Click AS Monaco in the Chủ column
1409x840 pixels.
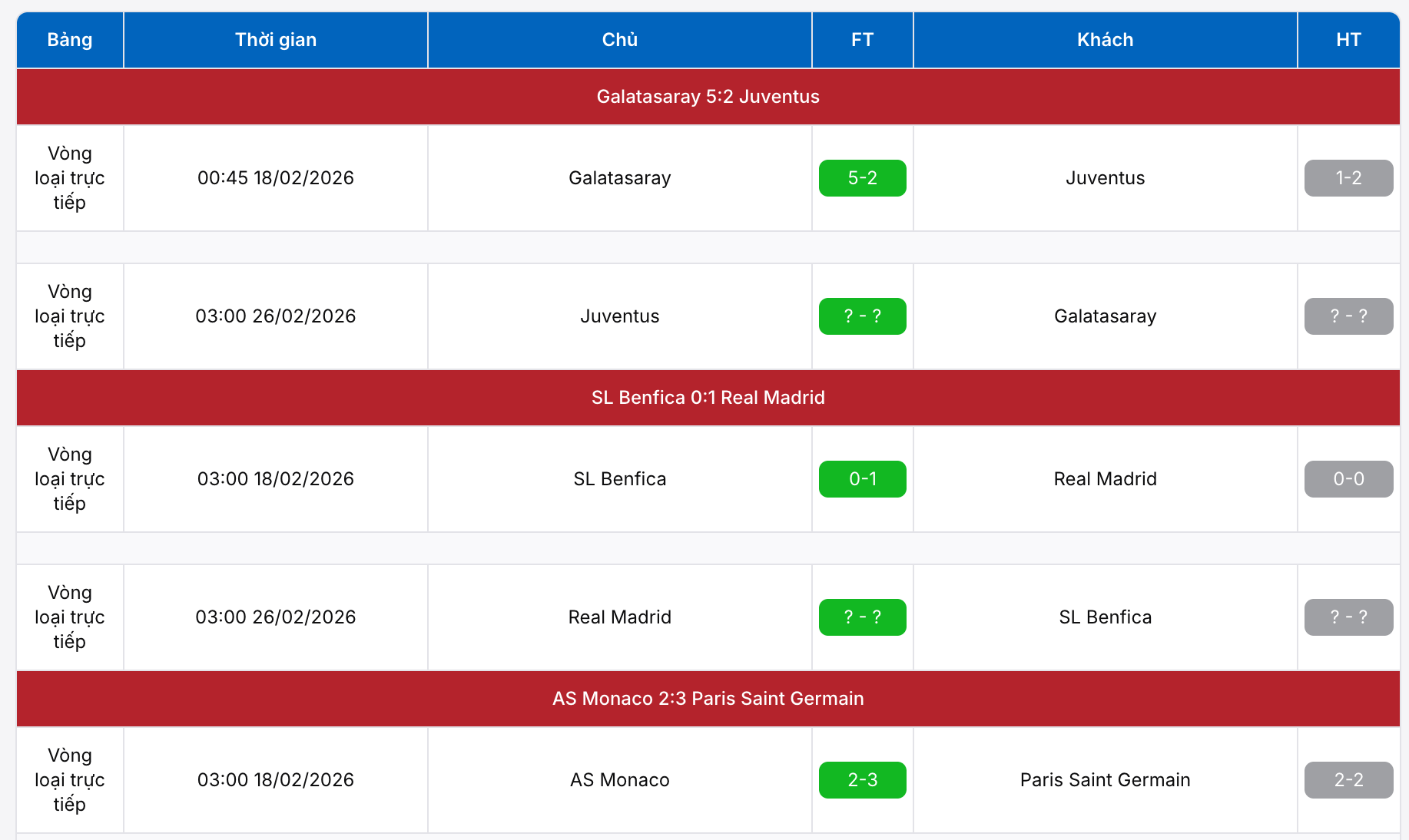[x=619, y=780]
